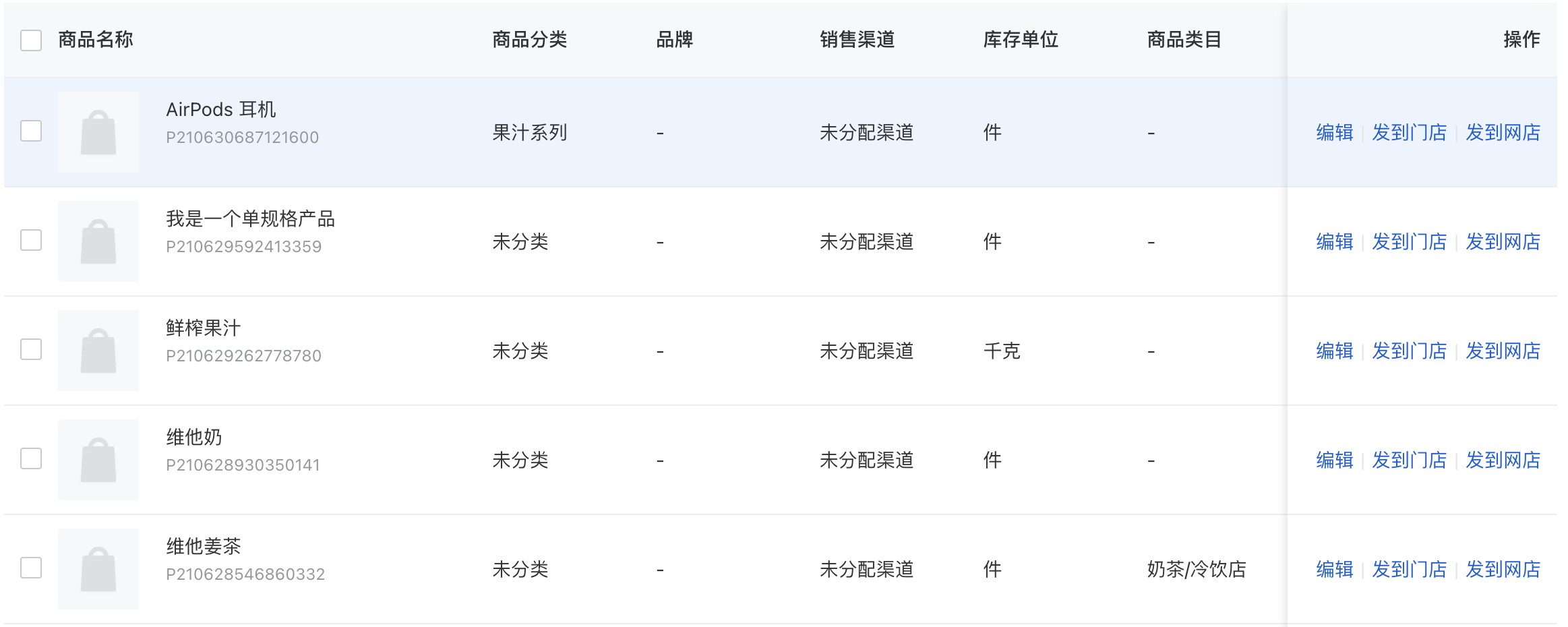Click the AirPods 耳机 product thumbnail
The width and height of the screenshot is (1568, 627).
[x=98, y=132]
